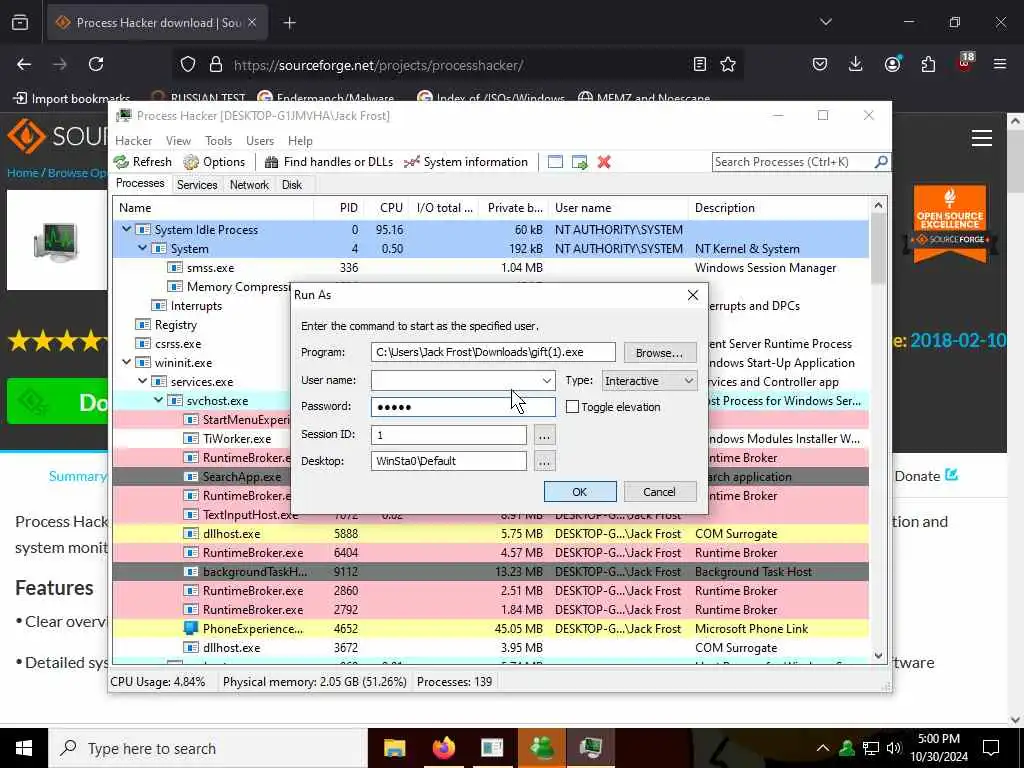
Task: Collapse the wininit.exe tree node
Action: [x=127, y=362]
